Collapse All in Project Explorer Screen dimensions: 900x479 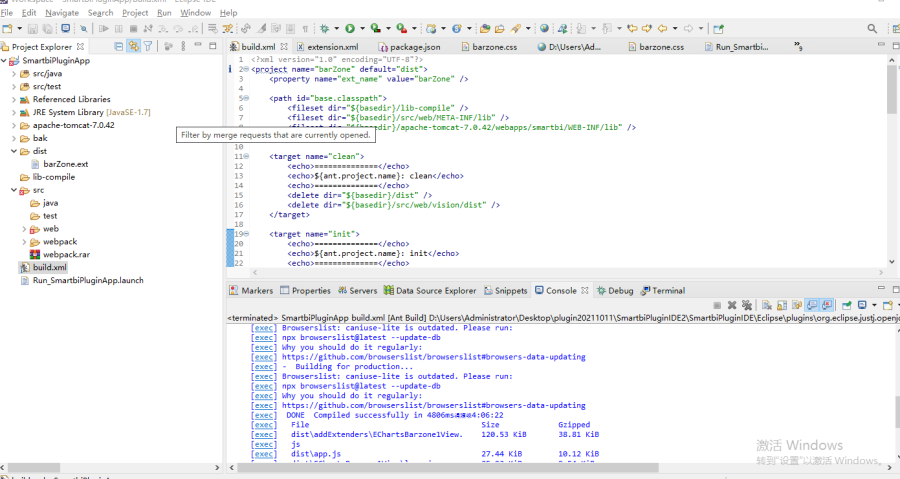pos(119,46)
